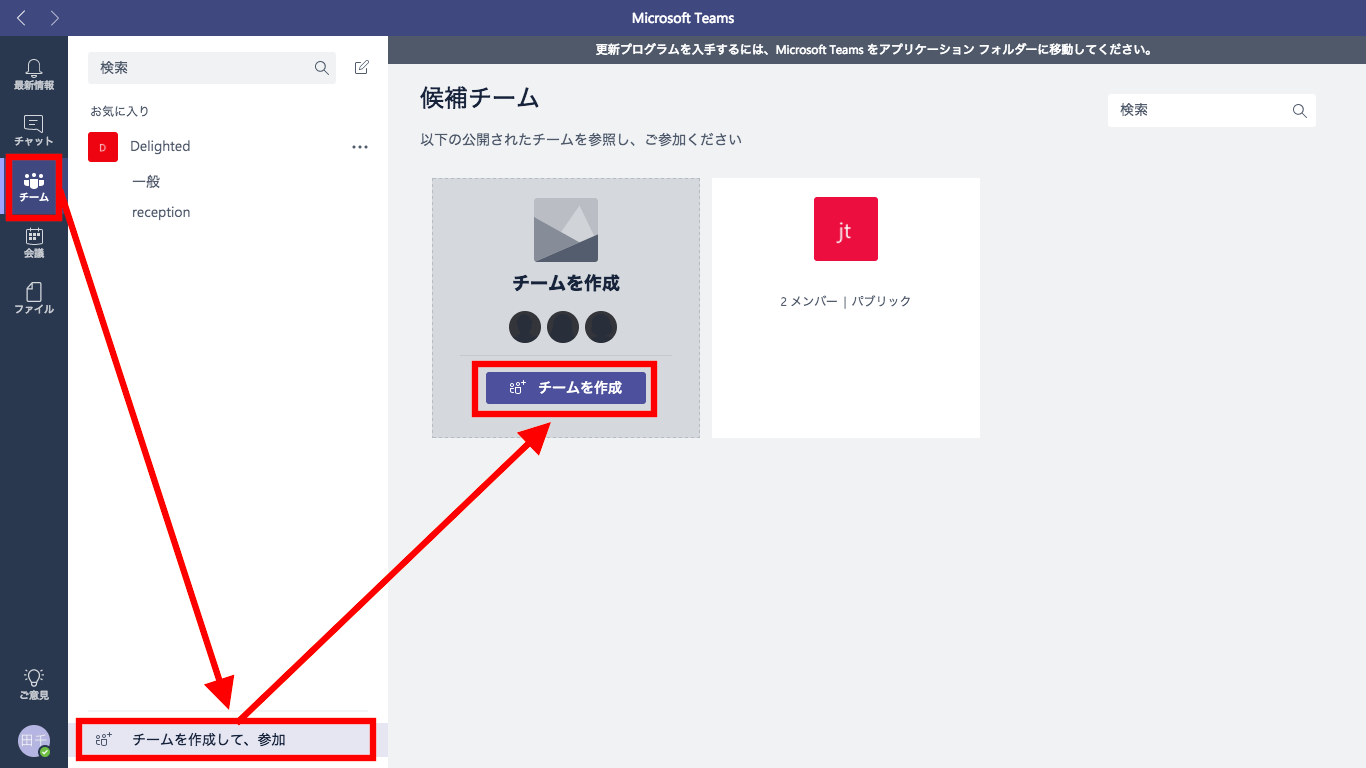The image size is (1366, 768).
Task: Click チームを作成して、参加 at the panel bottom
Action: tap(226, 740)
